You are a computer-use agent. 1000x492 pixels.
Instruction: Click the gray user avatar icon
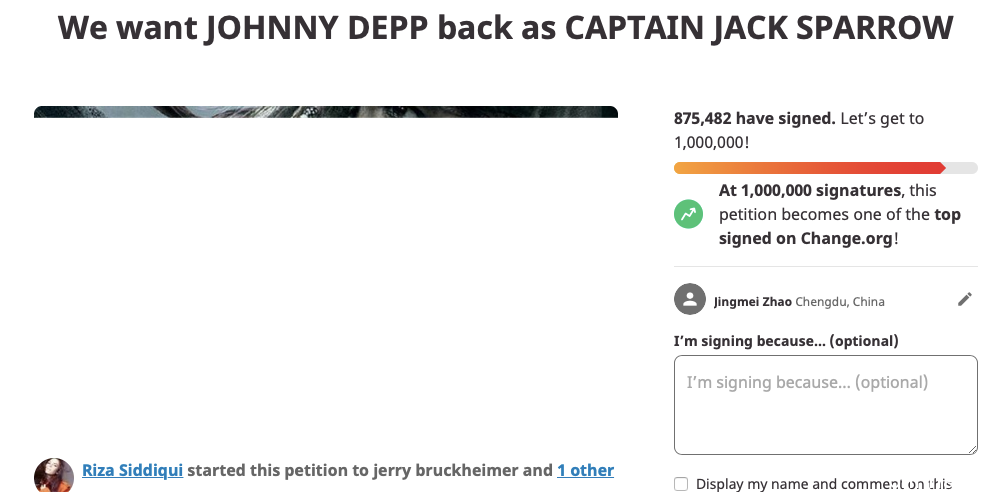(x=689, y=300)
